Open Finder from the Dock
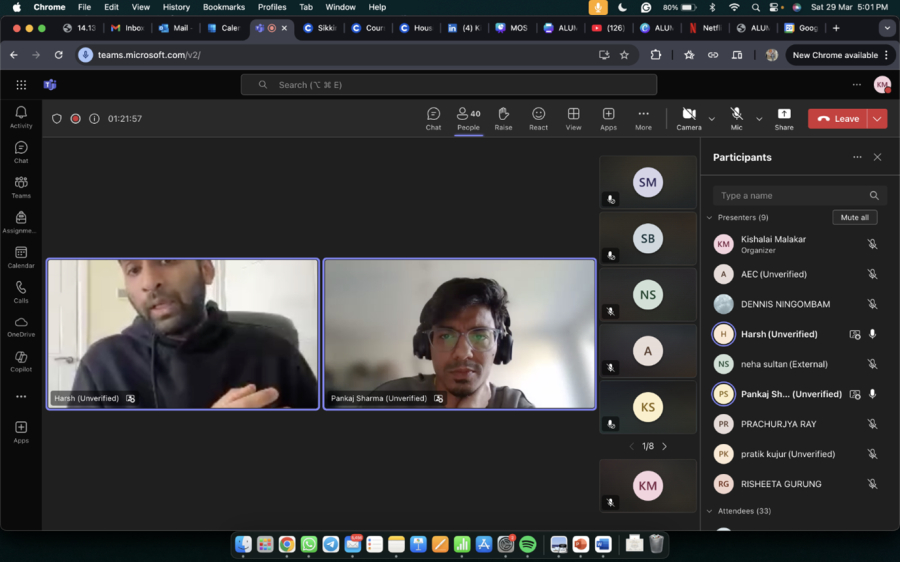900x562 pixels. pos(243,544)
